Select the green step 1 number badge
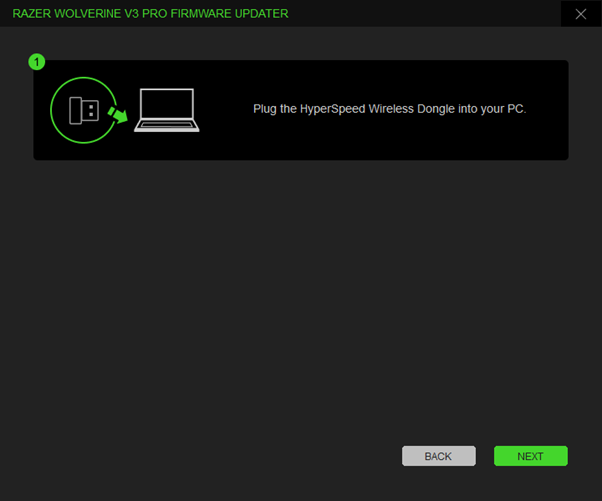Viewport: 602px width, 501px height. (x=38, y=62)
